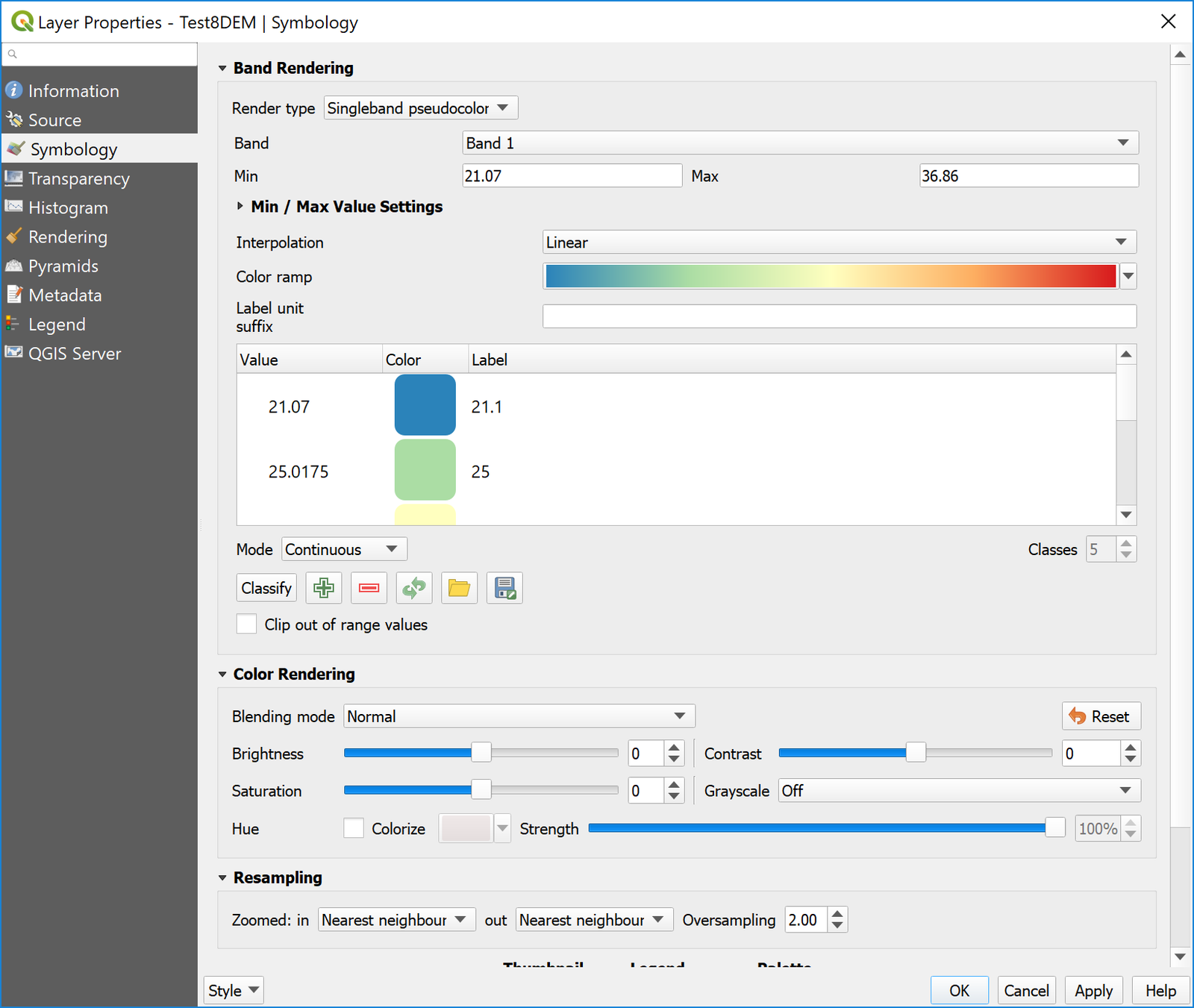Enable Clip out of range values

coord(247,624)
